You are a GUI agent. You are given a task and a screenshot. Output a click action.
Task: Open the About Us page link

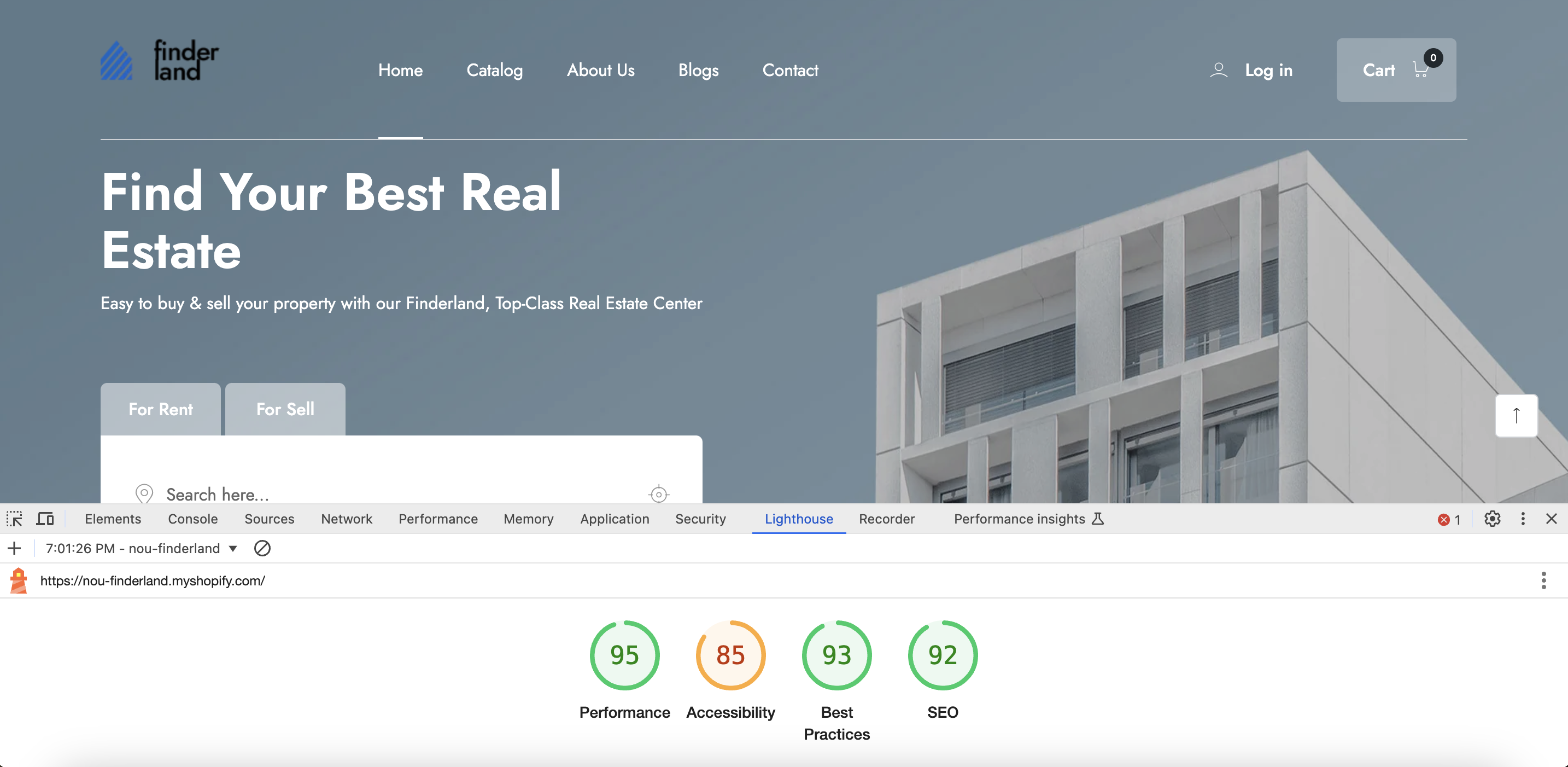[x=601, y=70]
